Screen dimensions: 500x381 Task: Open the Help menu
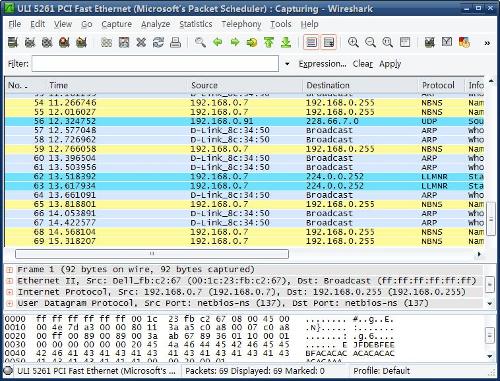(309, 24)
